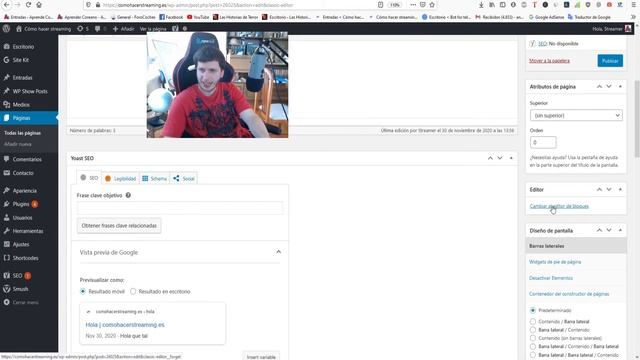Click the Publicar button
The image size is (640, 360).
(x=610, y=61)
